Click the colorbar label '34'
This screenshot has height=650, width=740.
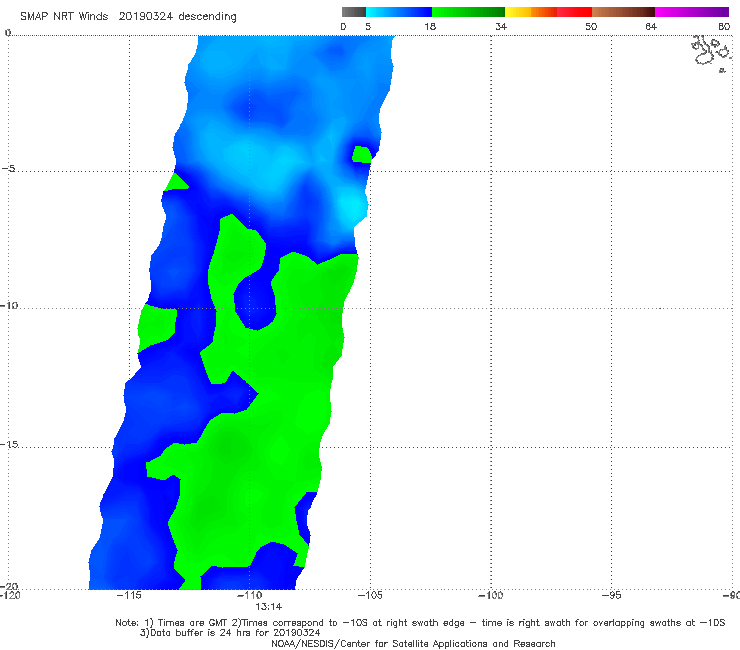tap(501, 27)
